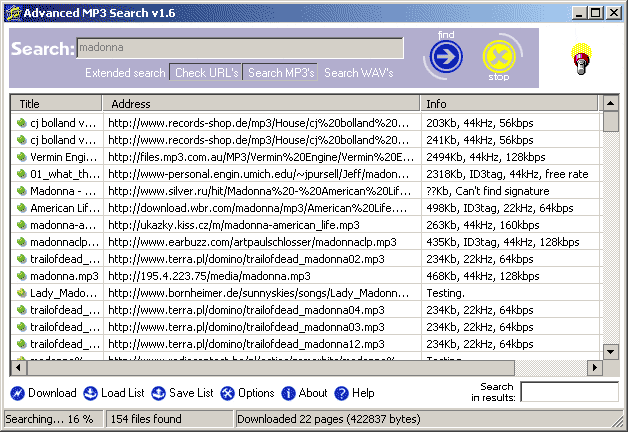
Task: Click the light bulb icon
Action: point(581,58)
